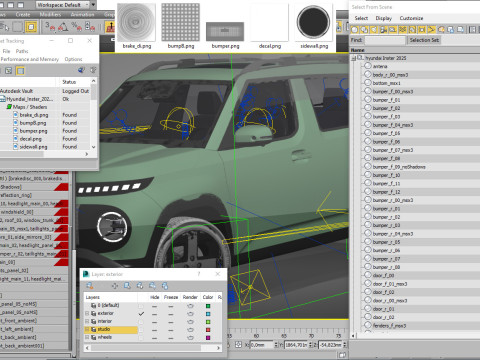Click the sidewall.png texture thumbnail
The width and height of the screenshot is (480, 360).
tap(314, 22)
